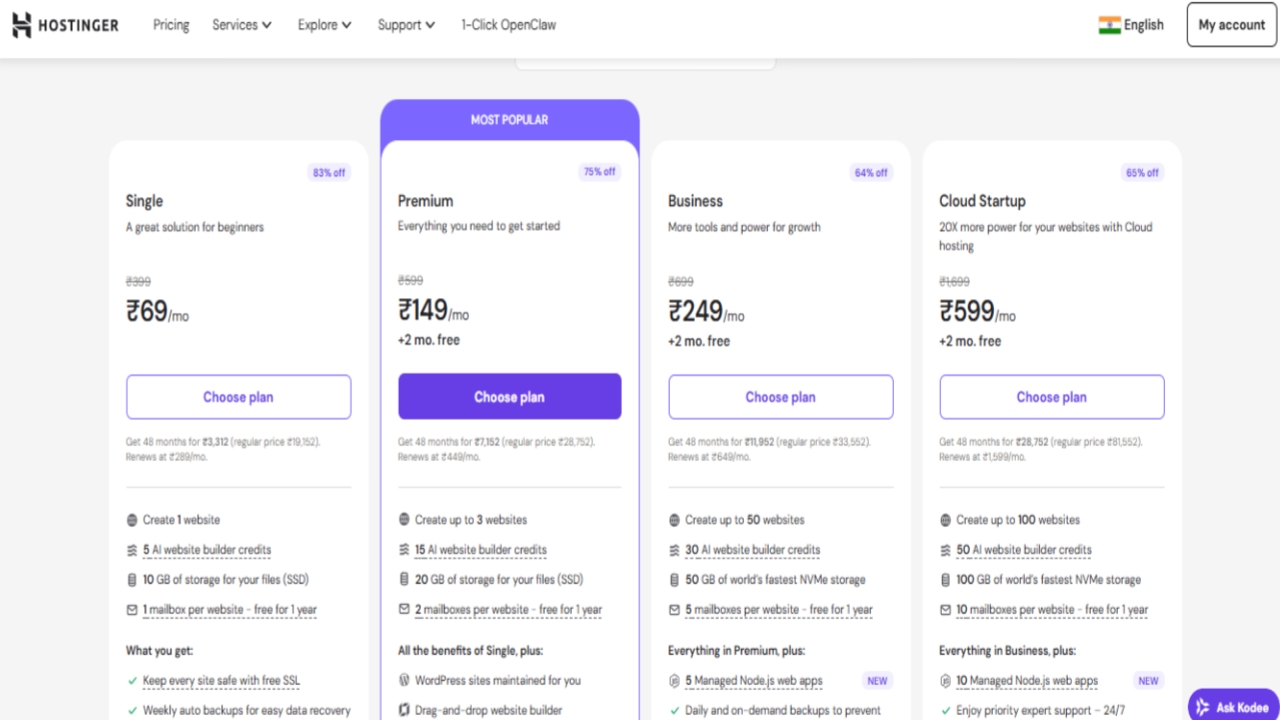1280x720 pixels.
Task: Open the Ask Kodee chat assistant
Action: click(1233, 706)
